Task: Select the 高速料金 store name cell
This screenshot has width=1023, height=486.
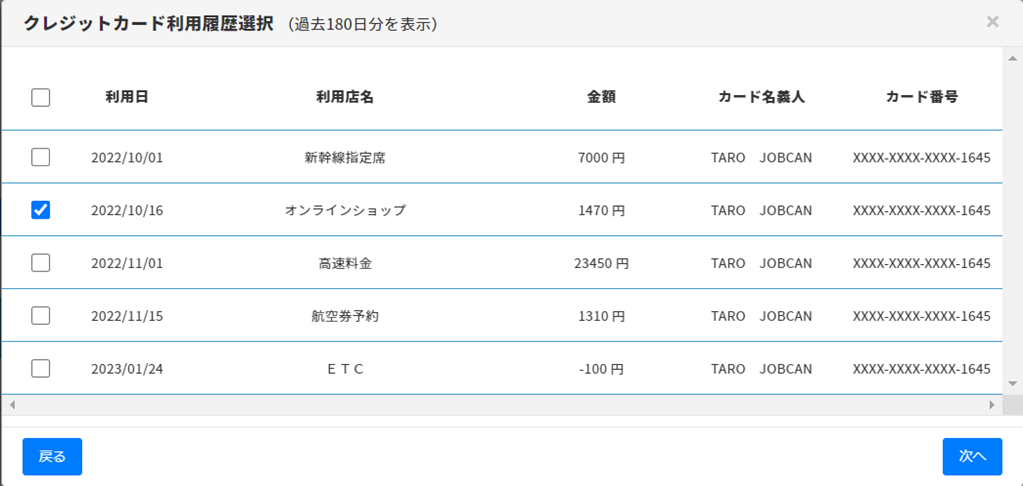Action: (x=345, y=263)
